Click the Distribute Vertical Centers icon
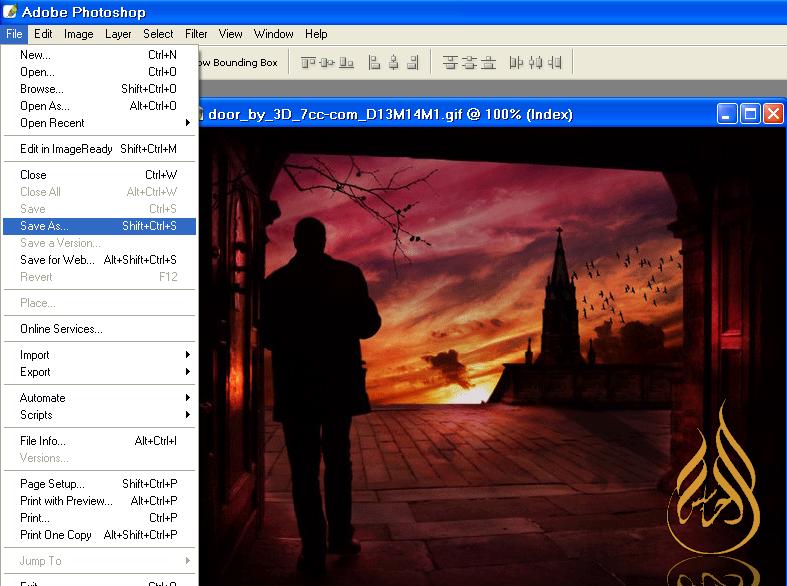This screenshot has height=586, width=787. pyautogui.click(x=469, y=63)
